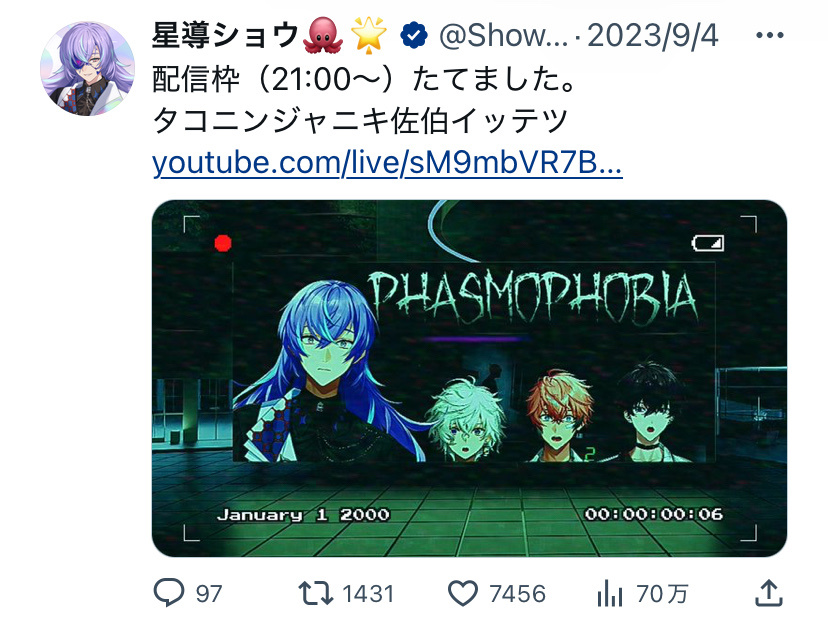Screen dimensions: 828x630
Task: Open the youtube.com/live stream link
Action: coord(387,162)
